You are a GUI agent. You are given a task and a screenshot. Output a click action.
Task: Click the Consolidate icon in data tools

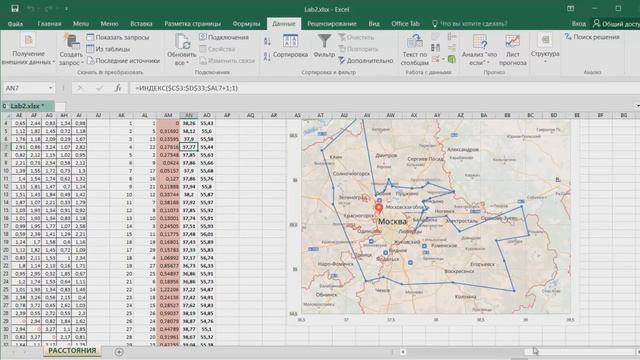[x=451, y=37]
